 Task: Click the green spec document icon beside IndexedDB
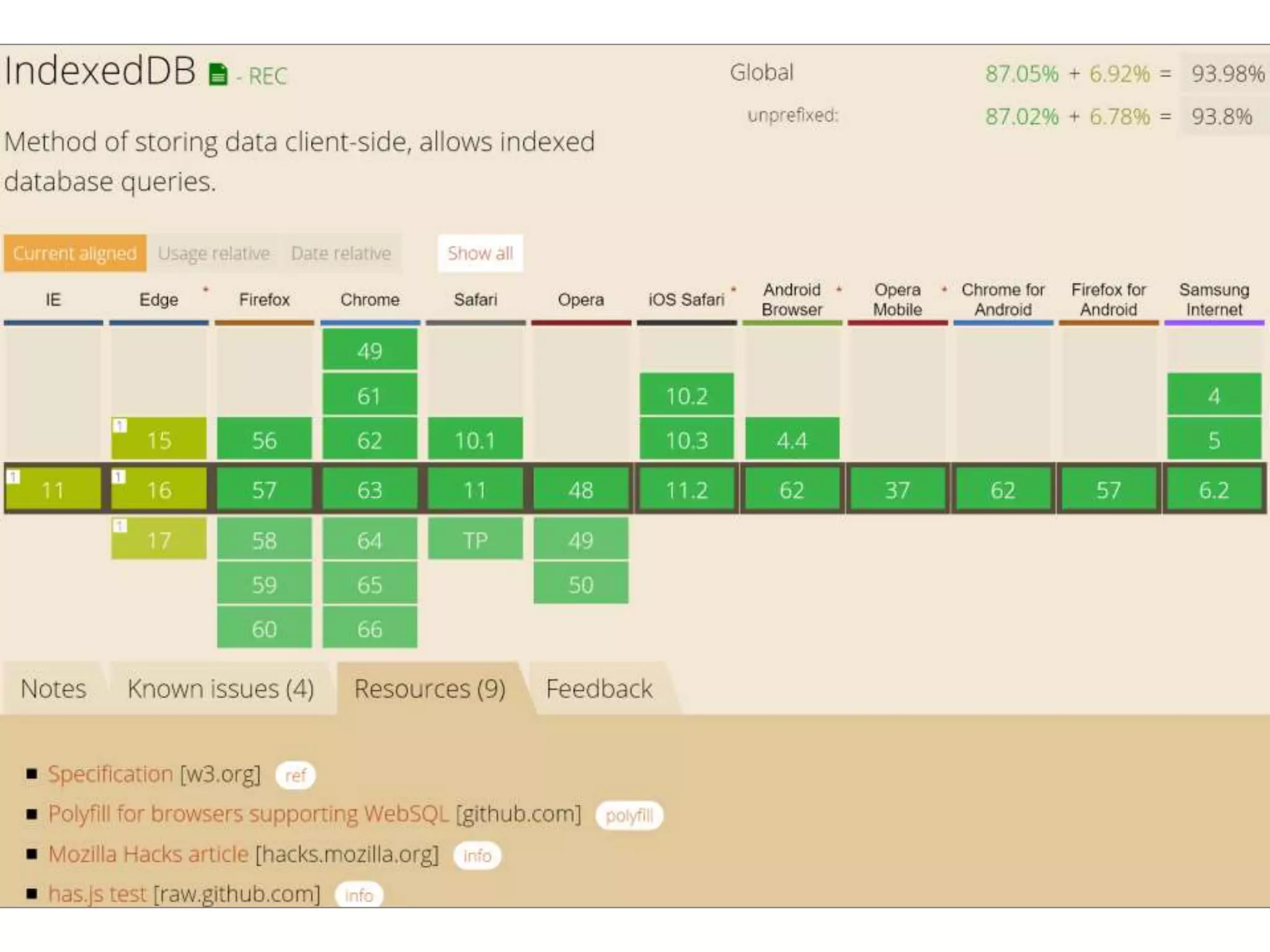pyautogui.click(x=218, y=74)
